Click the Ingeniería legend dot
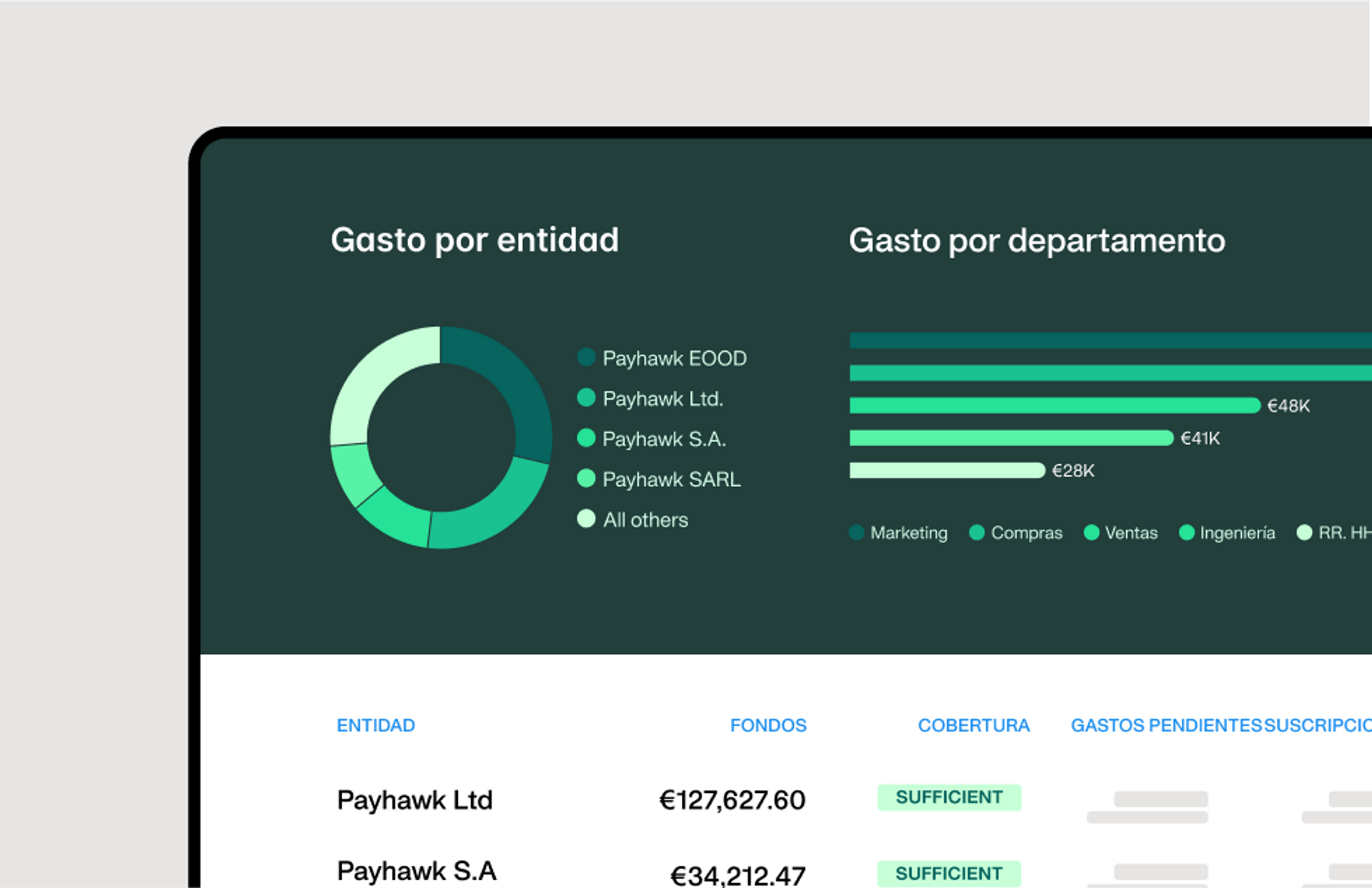 pos(1187,533)
